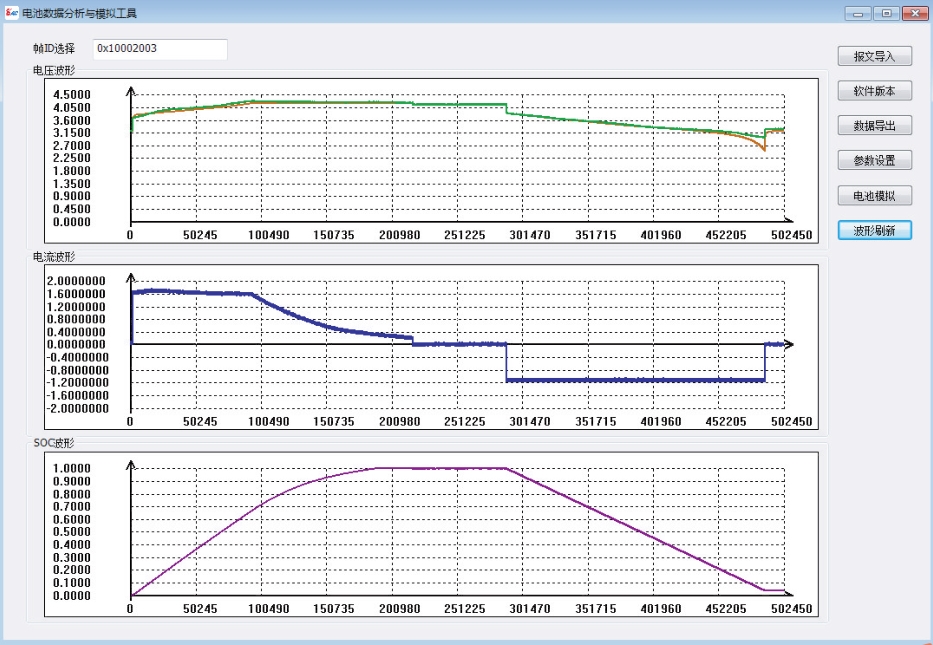Screen dimensions: 933x645
Task: Click 150735 on SOC chart x-axis
Action: tap(334, 609)
